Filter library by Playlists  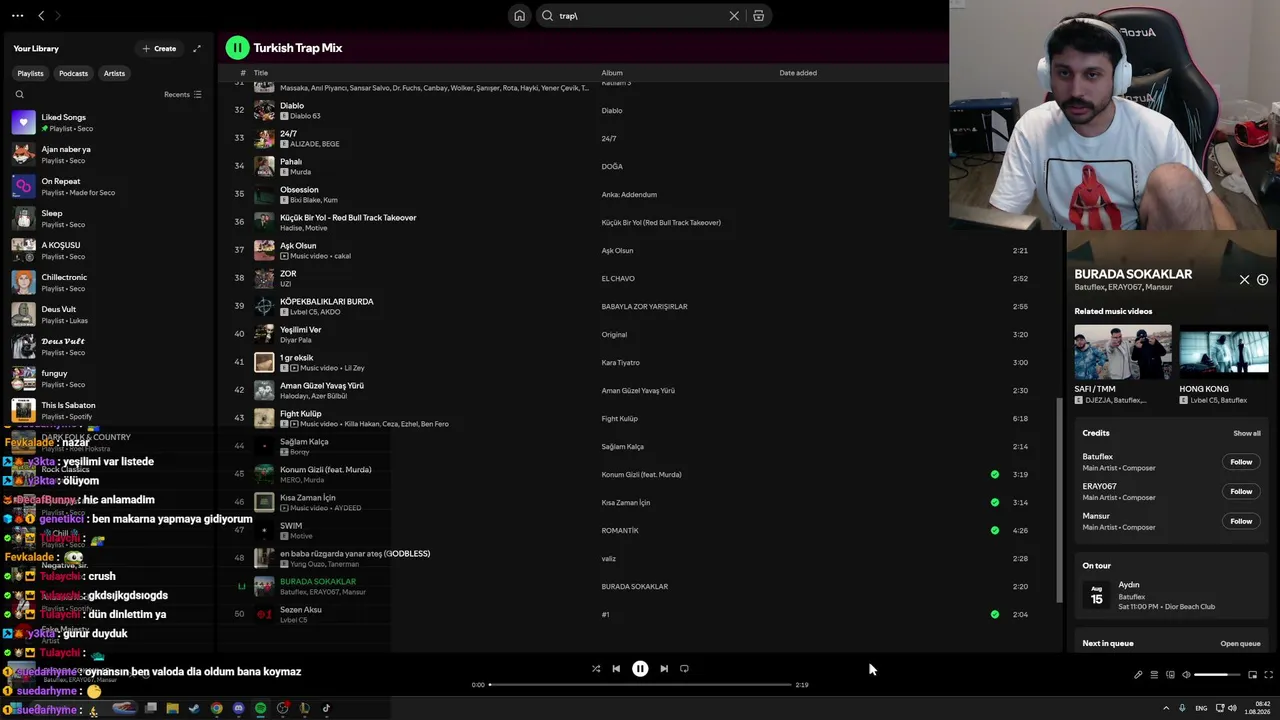pyautogui.click(x=30, y=73)
